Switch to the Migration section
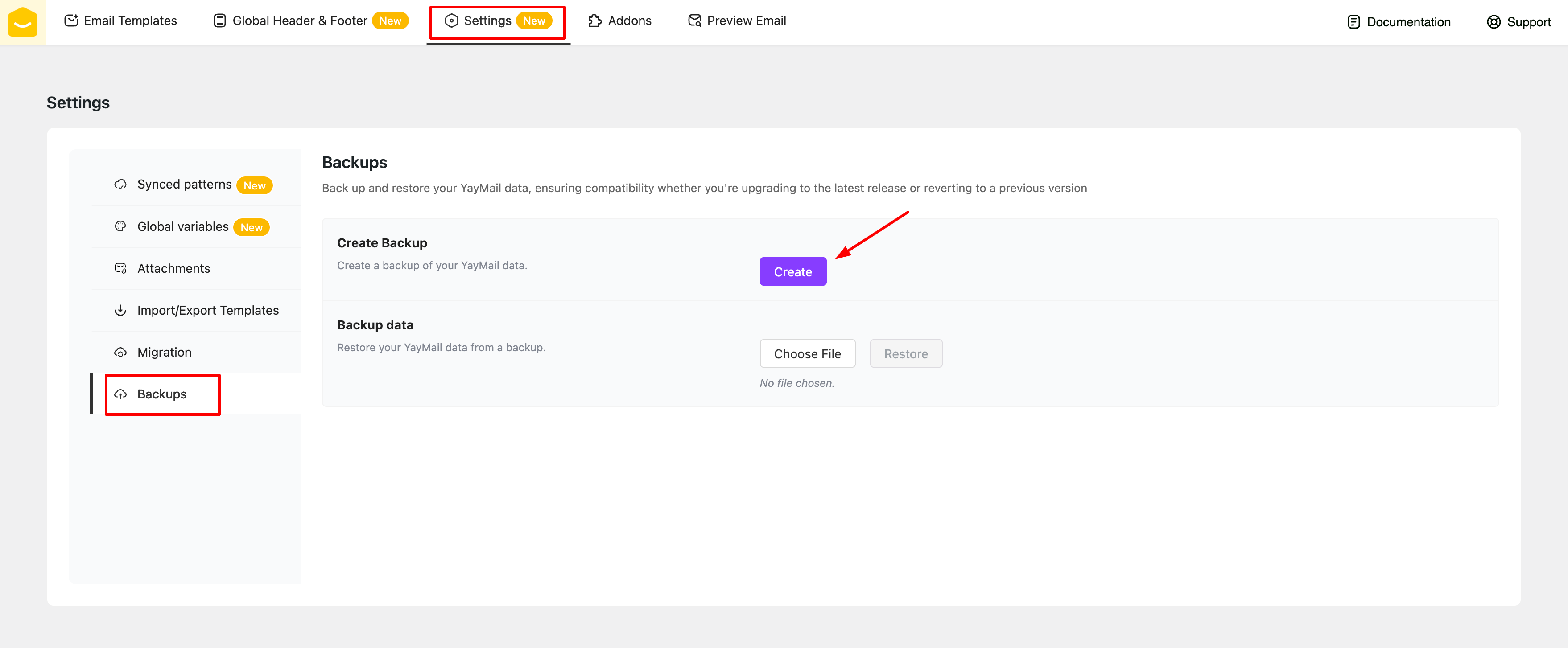 (165, 352)
